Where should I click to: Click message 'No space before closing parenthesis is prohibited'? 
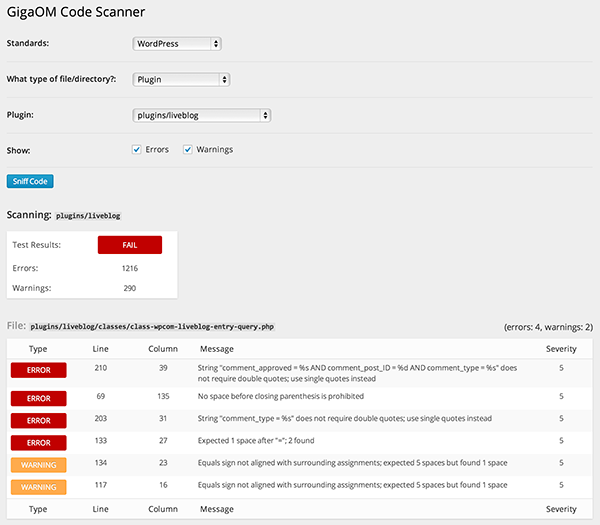pos(280,396)
